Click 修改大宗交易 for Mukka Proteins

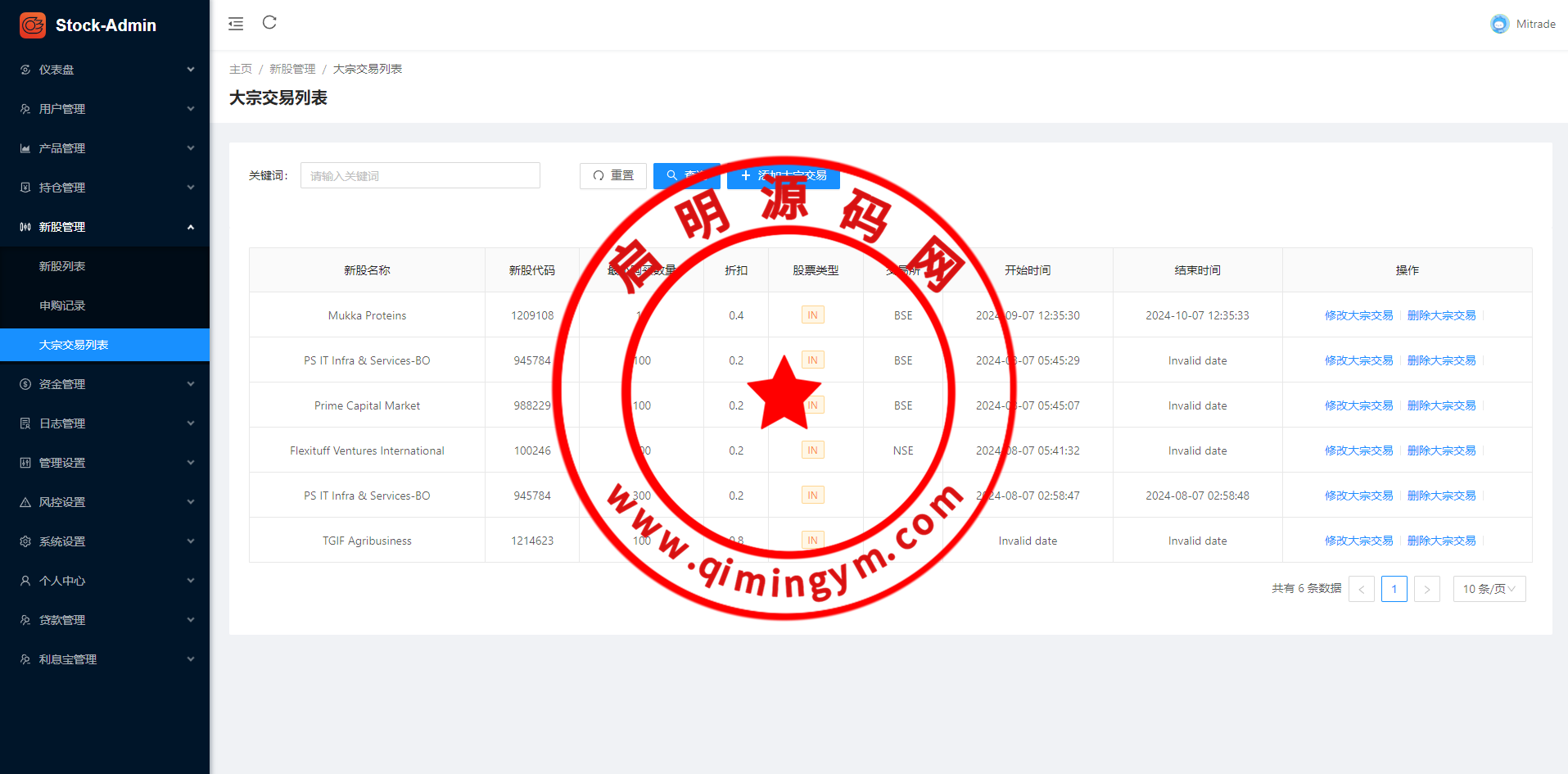(1358, 315)
